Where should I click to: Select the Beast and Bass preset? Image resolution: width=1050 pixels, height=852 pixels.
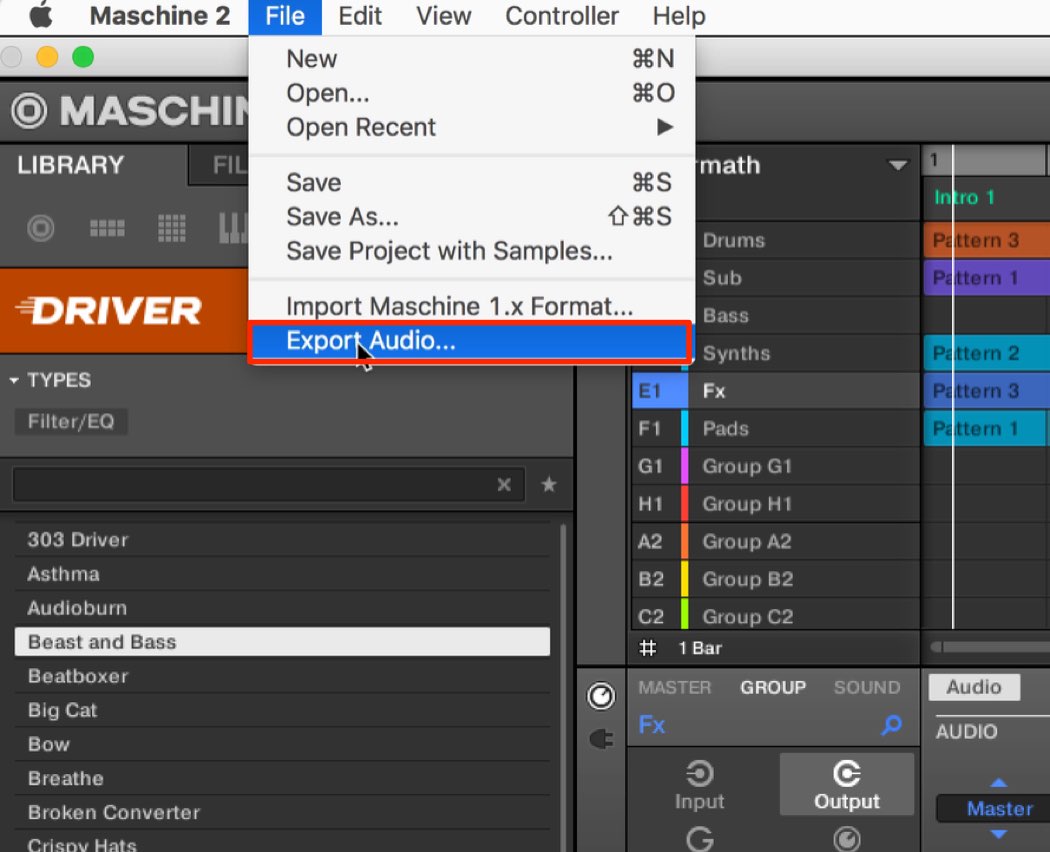coord(282,642)
